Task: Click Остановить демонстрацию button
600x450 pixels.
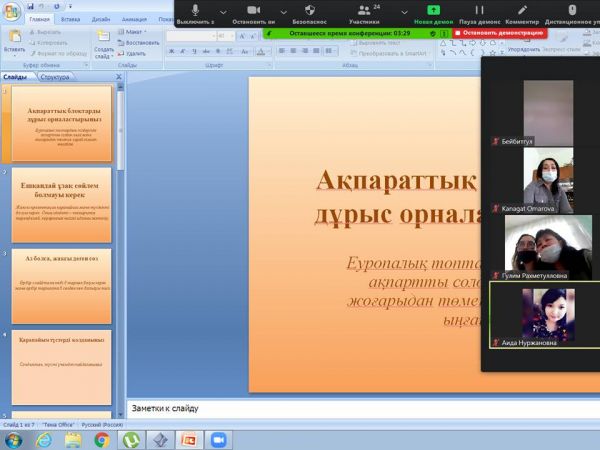Action: (x=498, y=32)
